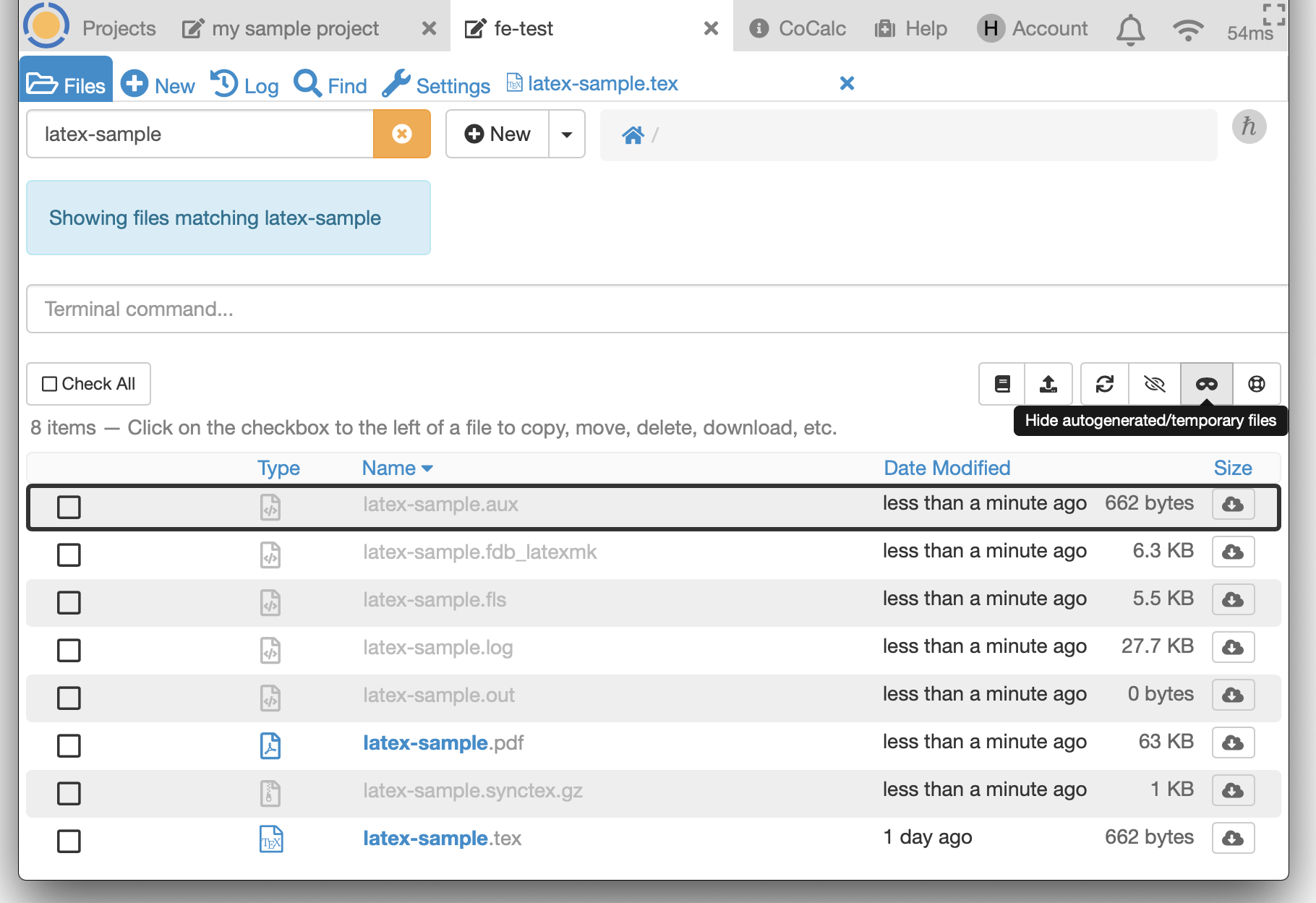
Task: Click the home directory icon
Action: tap(633, 135)
